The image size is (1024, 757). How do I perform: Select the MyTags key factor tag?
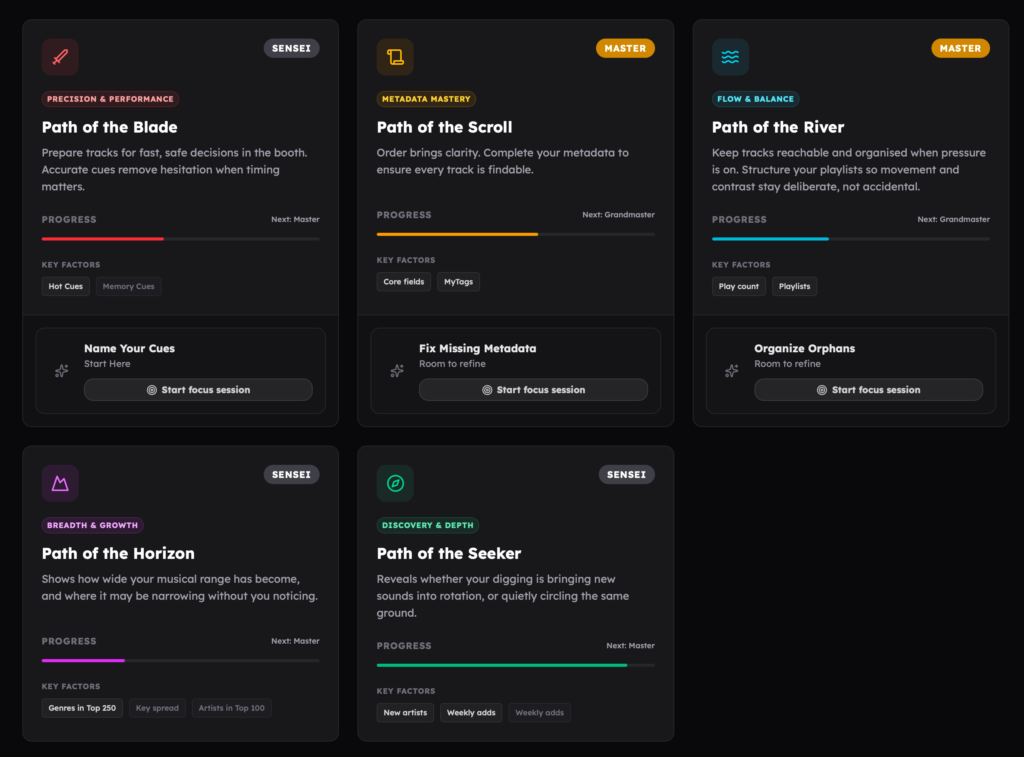pos(458,282)
